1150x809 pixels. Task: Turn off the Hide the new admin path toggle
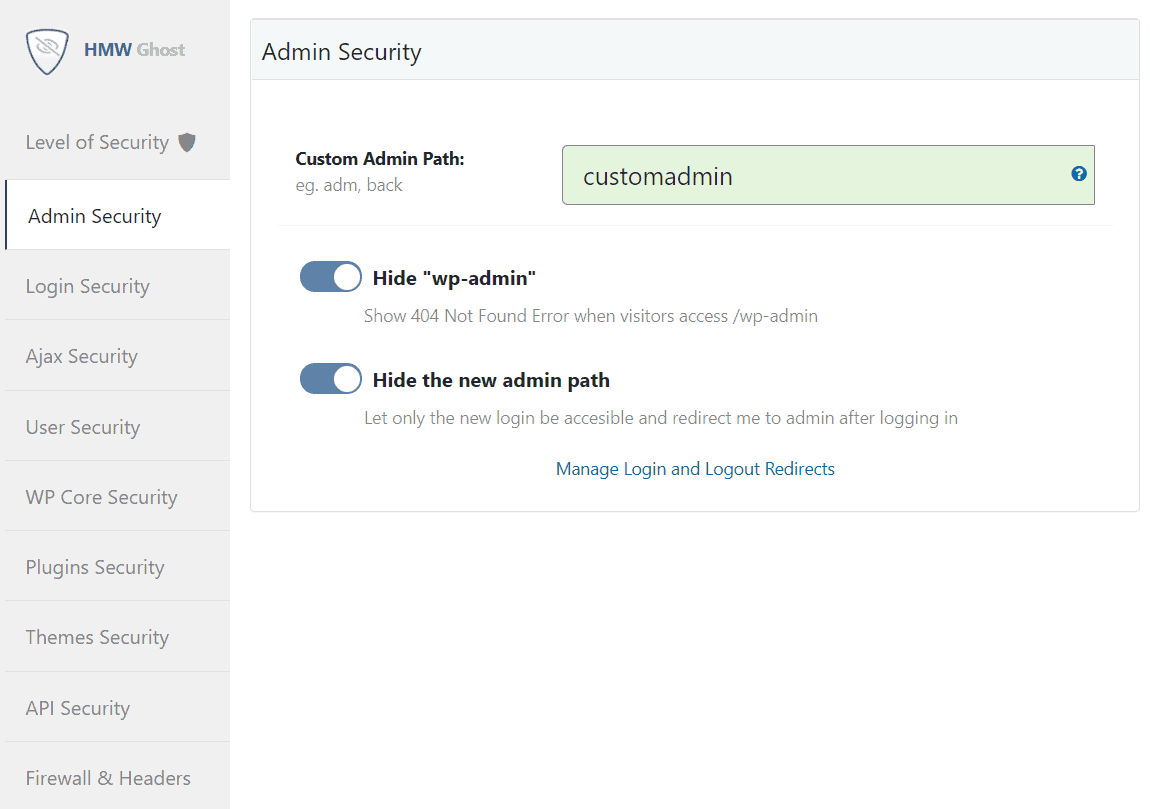pos(330,379)
